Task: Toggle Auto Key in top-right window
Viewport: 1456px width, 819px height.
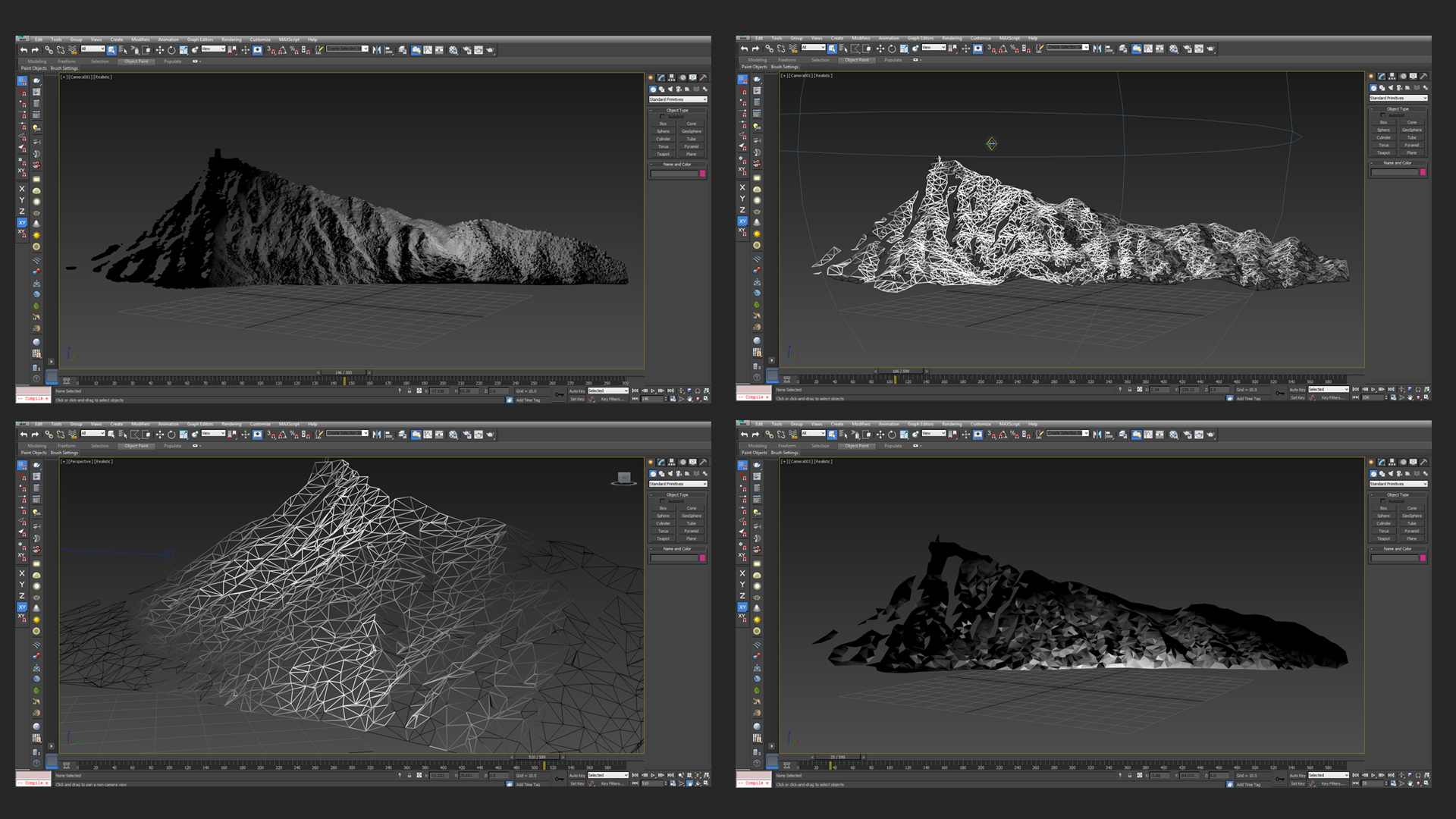Action: (1298, 390)
